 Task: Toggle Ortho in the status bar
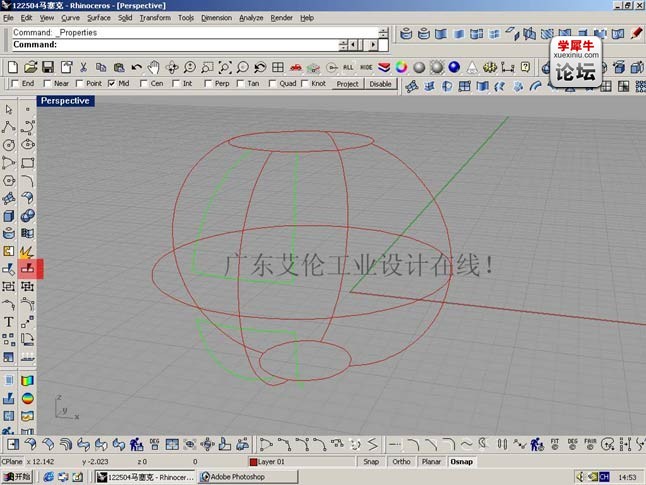tap(401, 462)
